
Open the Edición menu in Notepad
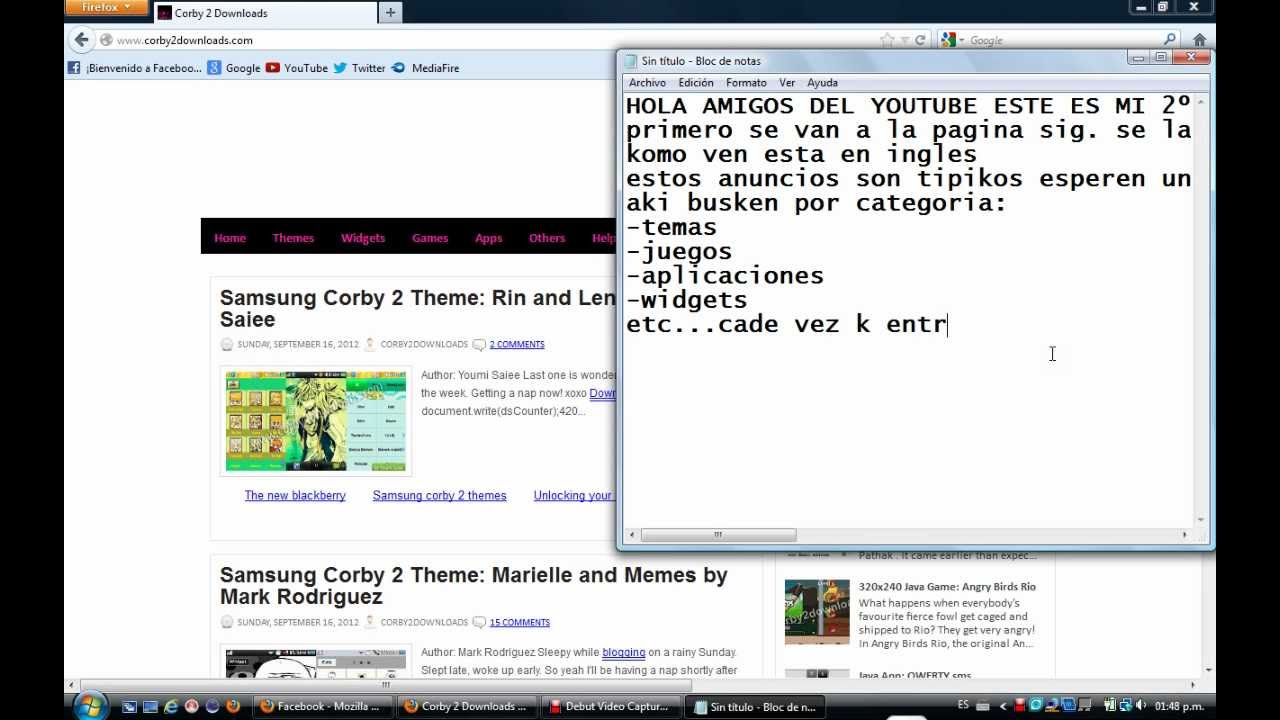tap(696, 83)
